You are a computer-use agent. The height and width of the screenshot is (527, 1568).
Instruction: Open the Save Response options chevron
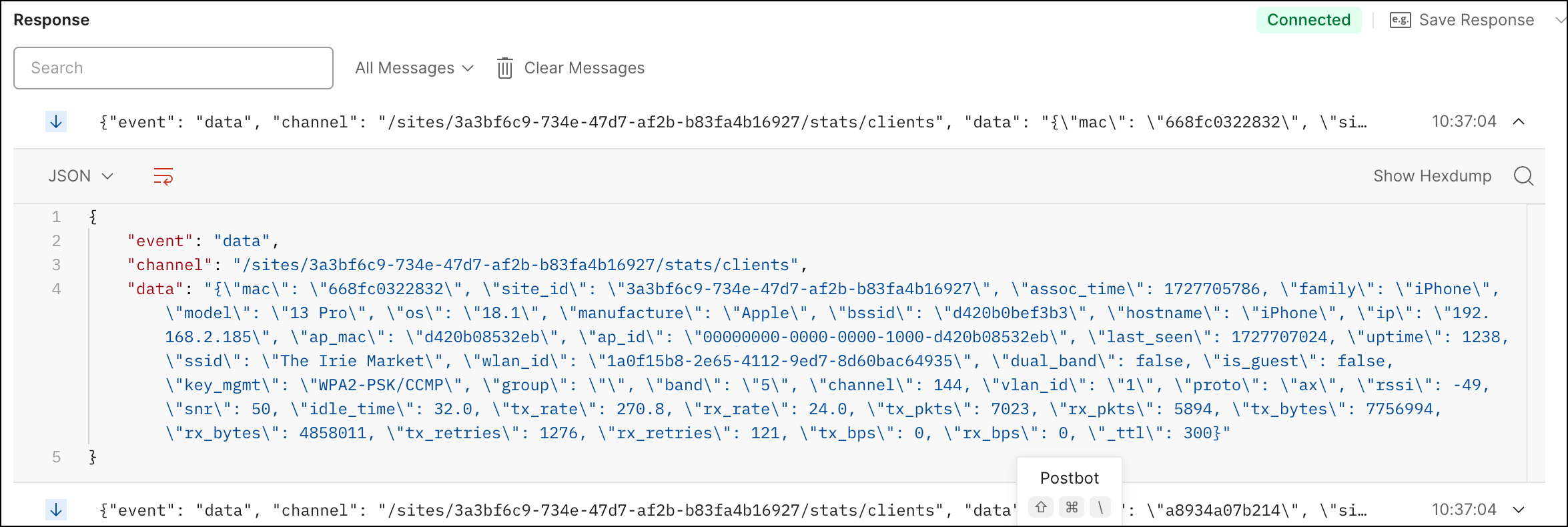pyautogui.click(x=1560, y=20)
